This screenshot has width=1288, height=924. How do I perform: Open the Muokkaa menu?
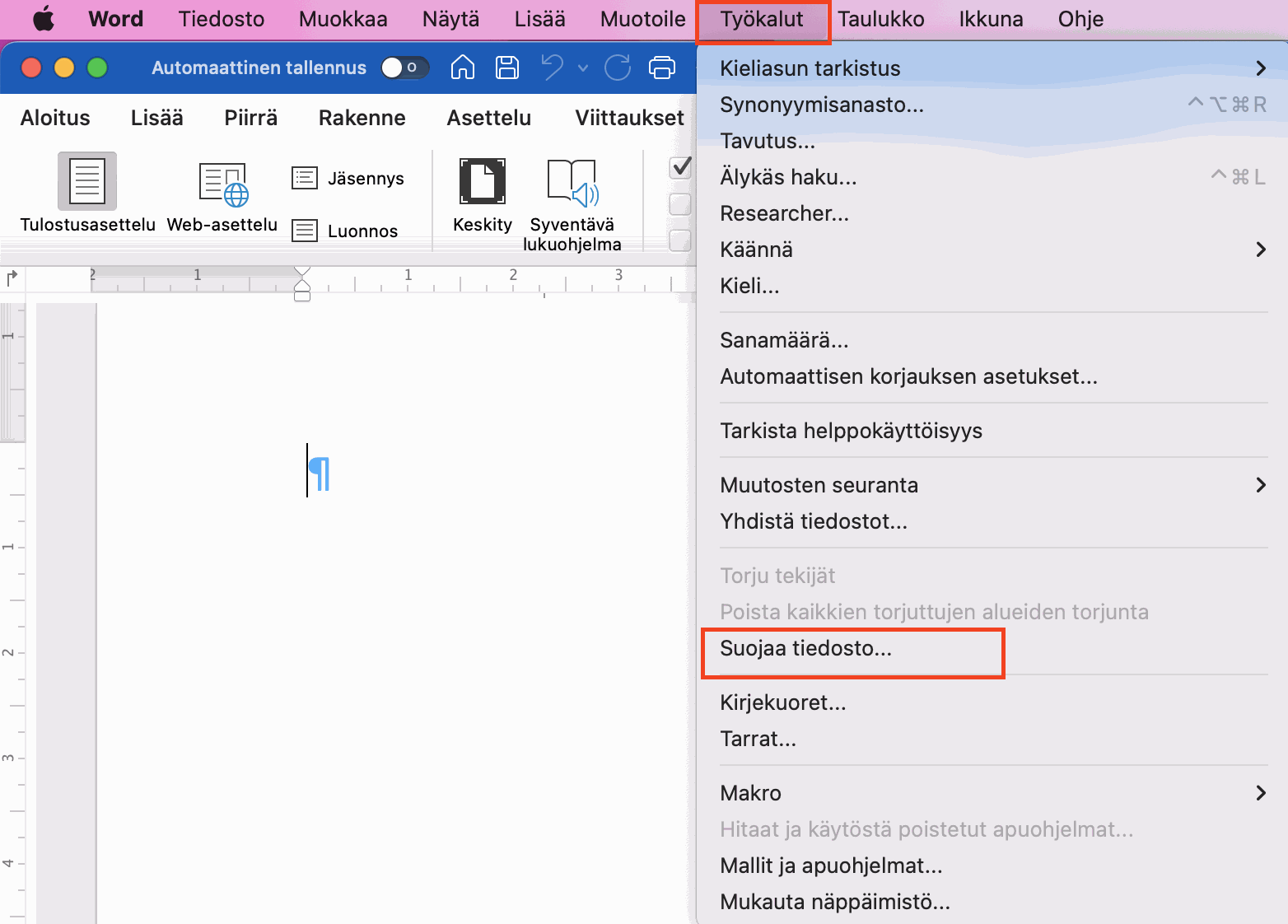pyautogui.click(x=343, y=19)
